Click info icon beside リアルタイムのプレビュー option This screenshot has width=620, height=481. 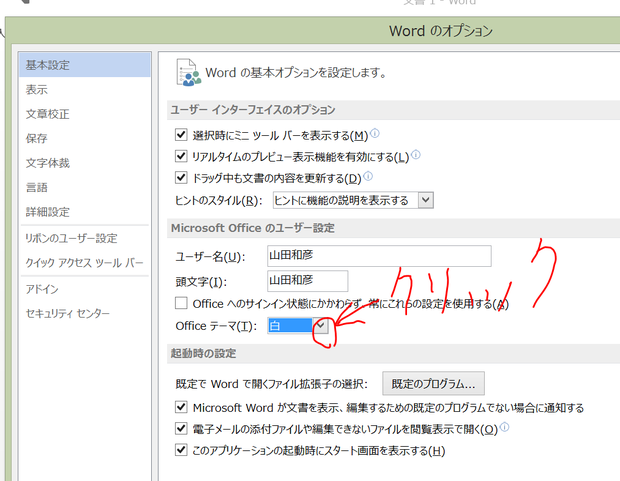(416, 155)
